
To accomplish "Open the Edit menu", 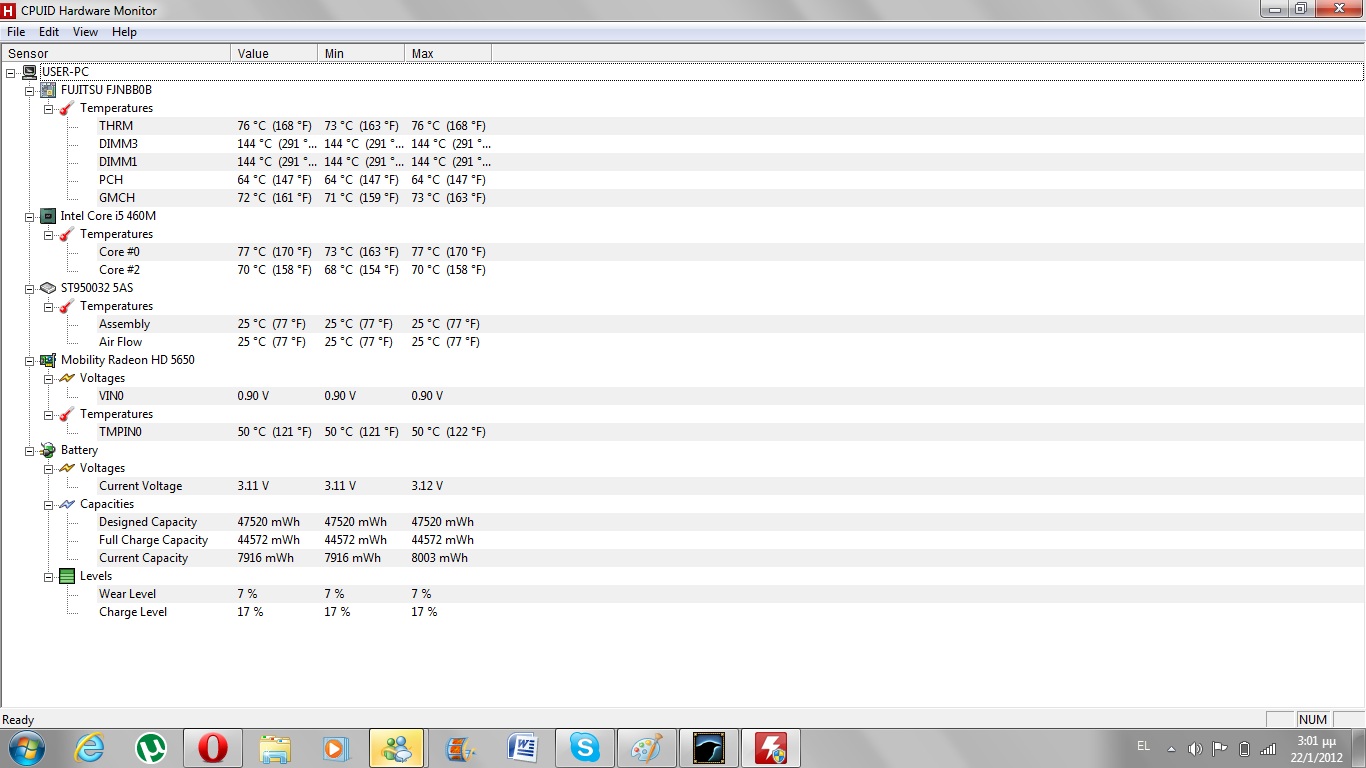I will click(49, 32).
